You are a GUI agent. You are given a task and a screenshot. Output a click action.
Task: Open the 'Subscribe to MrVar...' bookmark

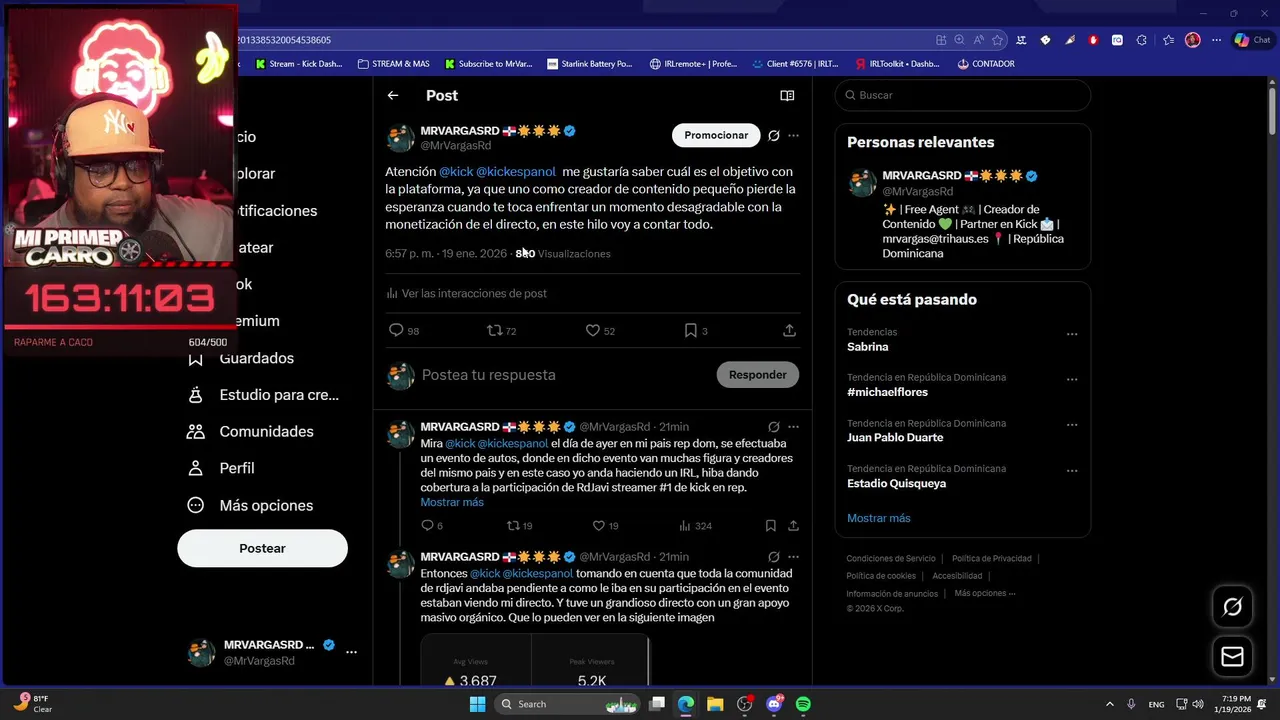pyautogui.click(x=488, y=64)
